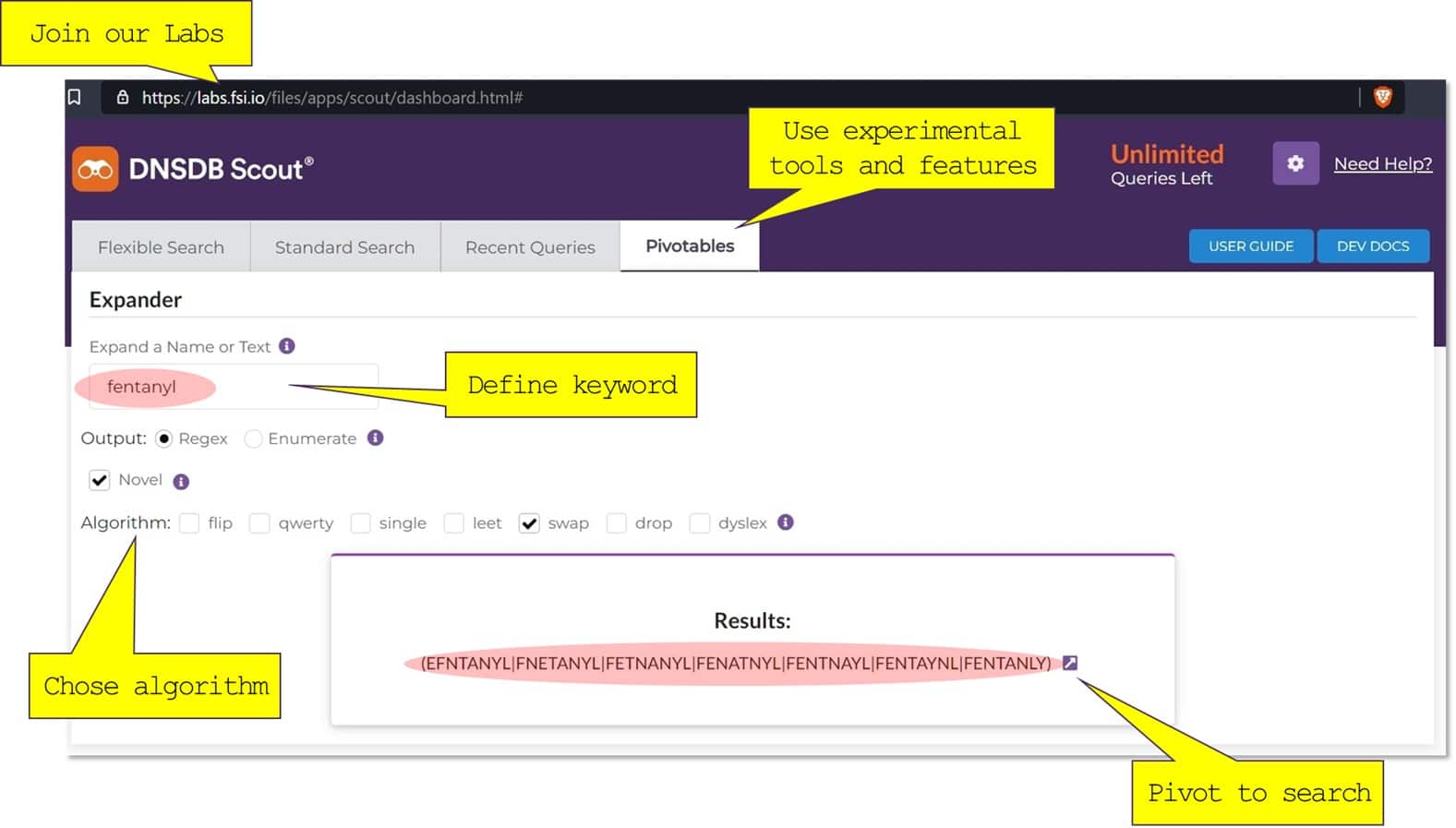This screenshot has height=828, width=1456.
Task: Click info icon next to Enumerate option
Action: (x=375, y=438)
